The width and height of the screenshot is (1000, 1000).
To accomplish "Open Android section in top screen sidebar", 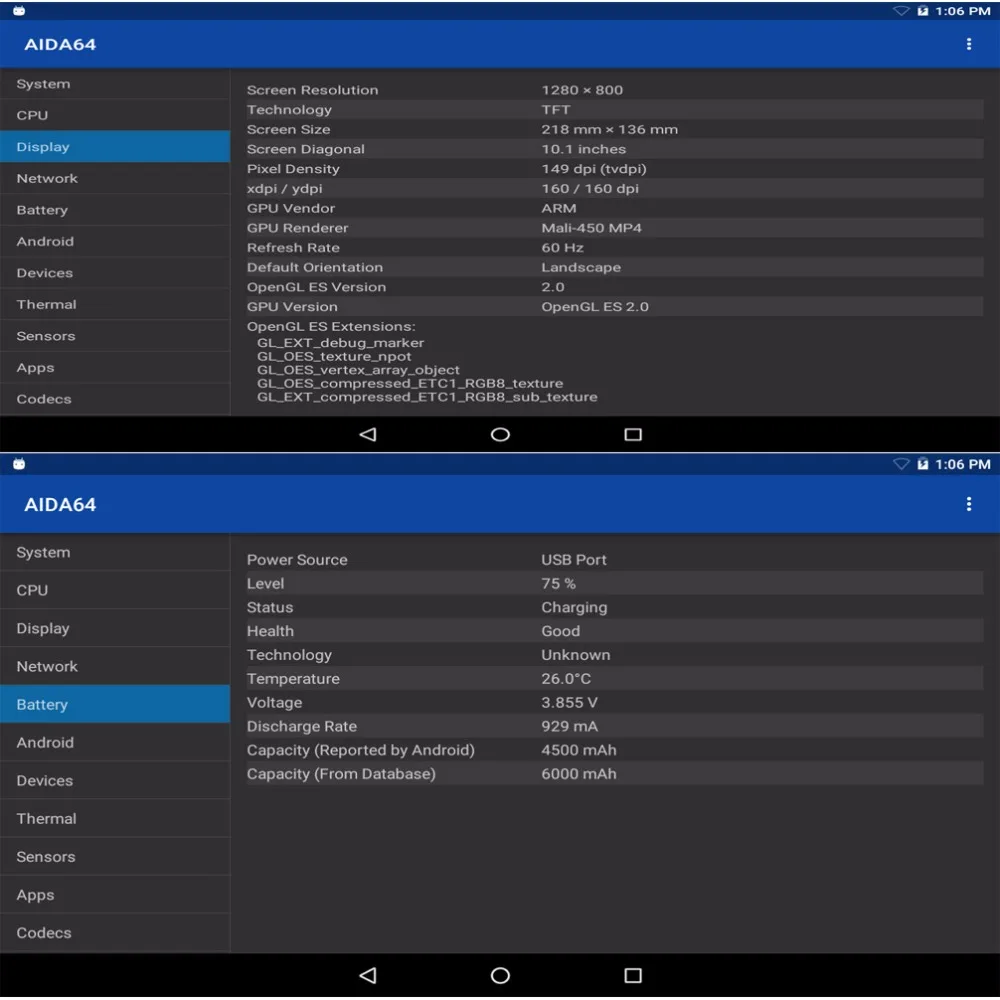I will [115, 241].
